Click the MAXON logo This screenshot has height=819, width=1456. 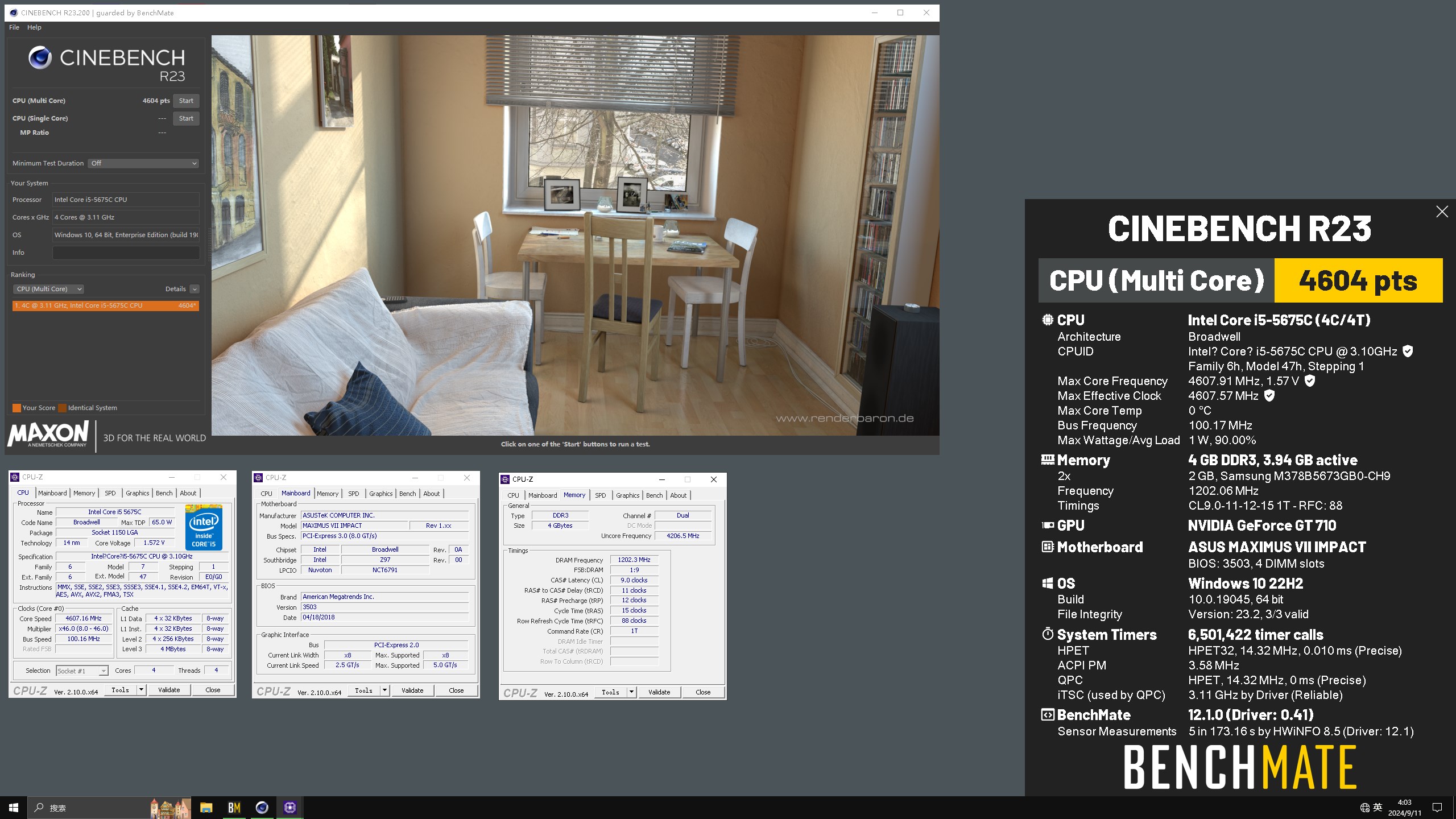click(48, 435)
